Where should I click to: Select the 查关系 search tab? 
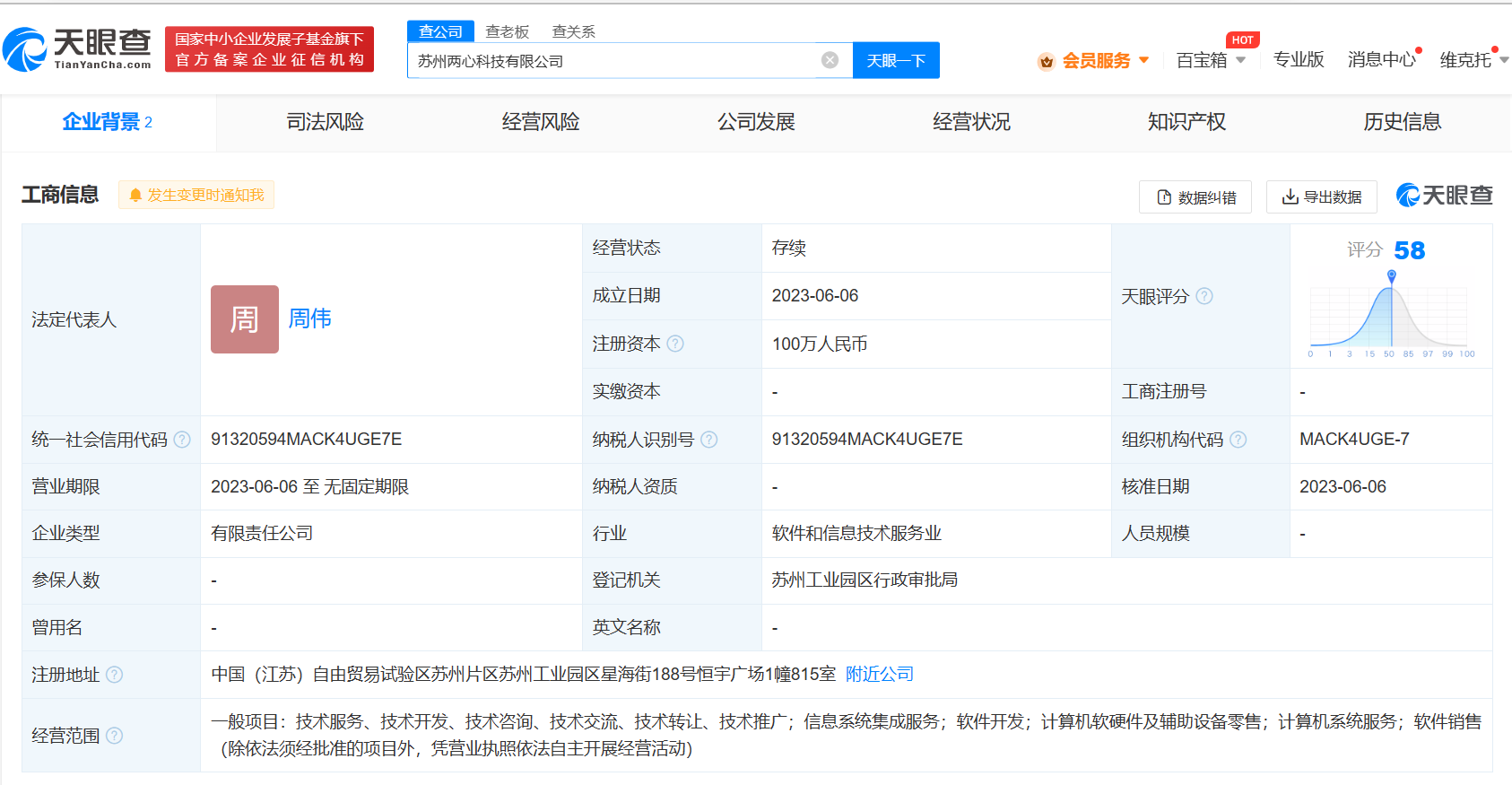click(x=574, y=31)
